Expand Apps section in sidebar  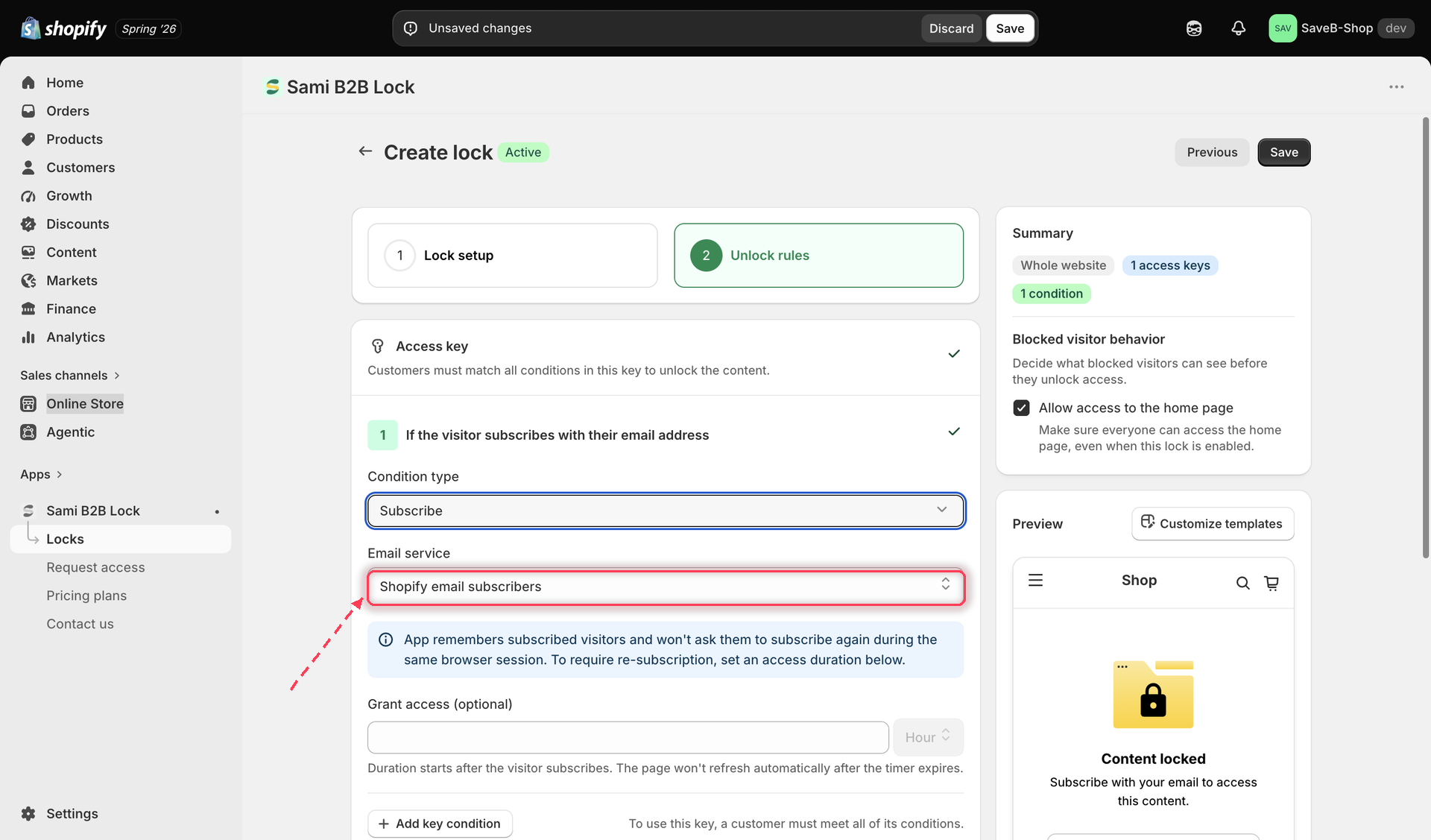pyautogui.click(x=41, y=474)
